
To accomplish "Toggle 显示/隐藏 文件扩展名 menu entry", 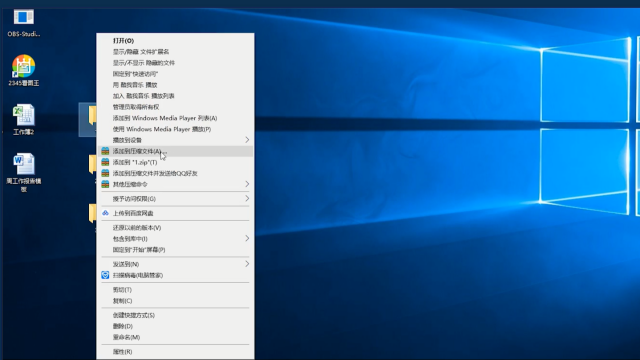I will [175, 52].
